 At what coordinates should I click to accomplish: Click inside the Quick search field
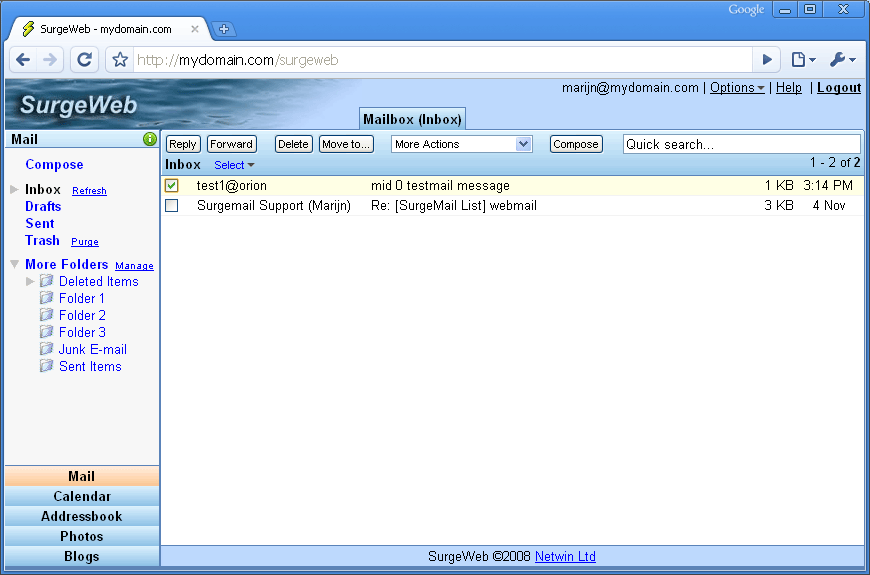tap(740, 144)
